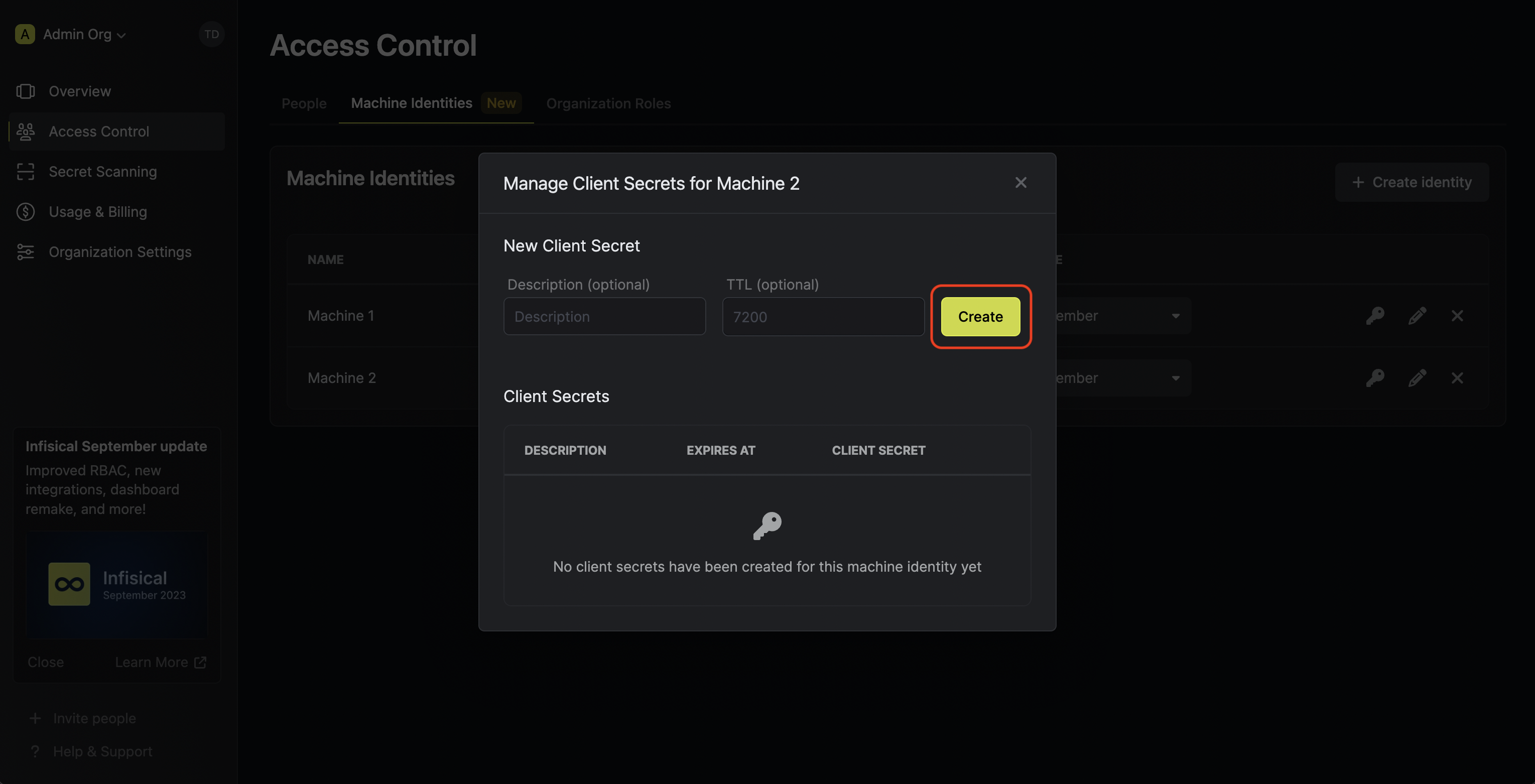The height and width of the screenshot is (784, 1535).
Task: Close the Infisical update card
Action: tap(45, 662)
